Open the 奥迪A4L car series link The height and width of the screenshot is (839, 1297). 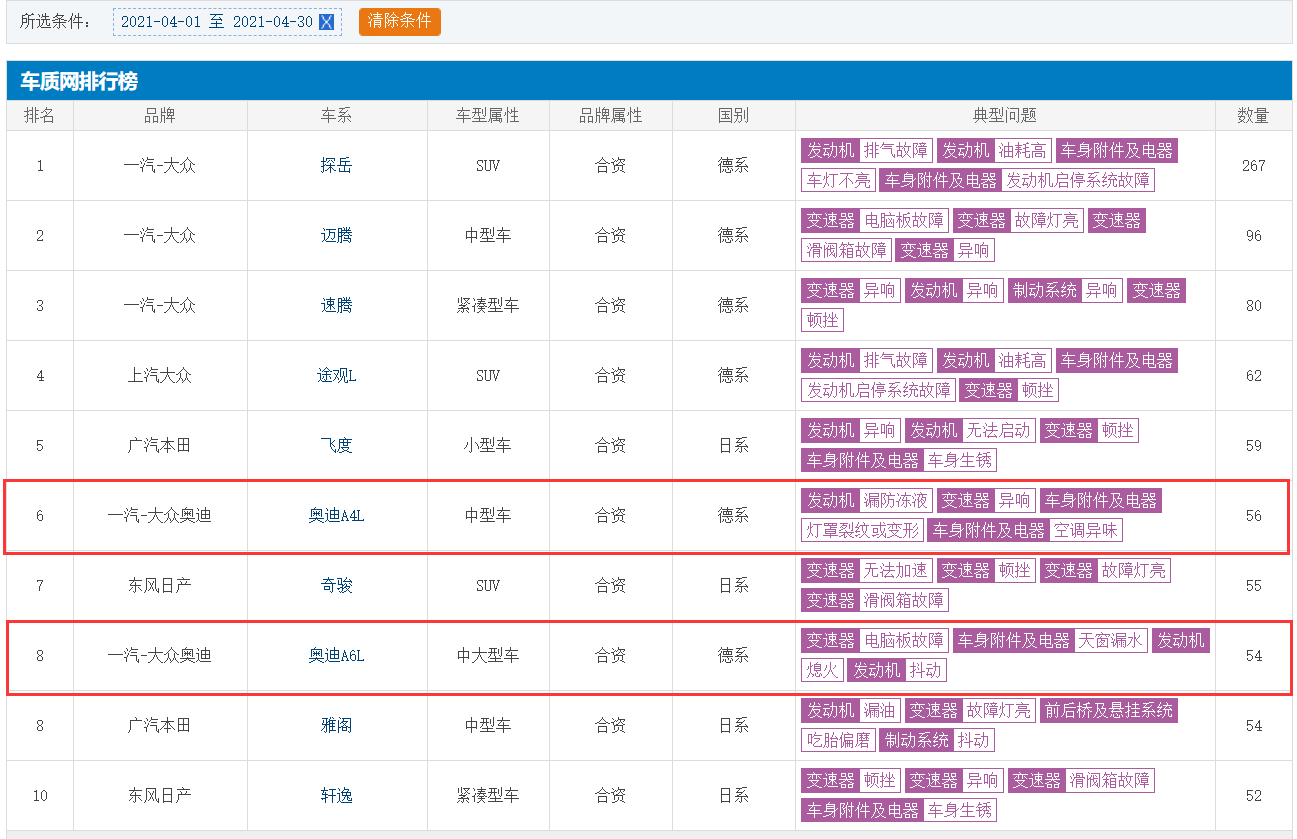click(337, 516)
